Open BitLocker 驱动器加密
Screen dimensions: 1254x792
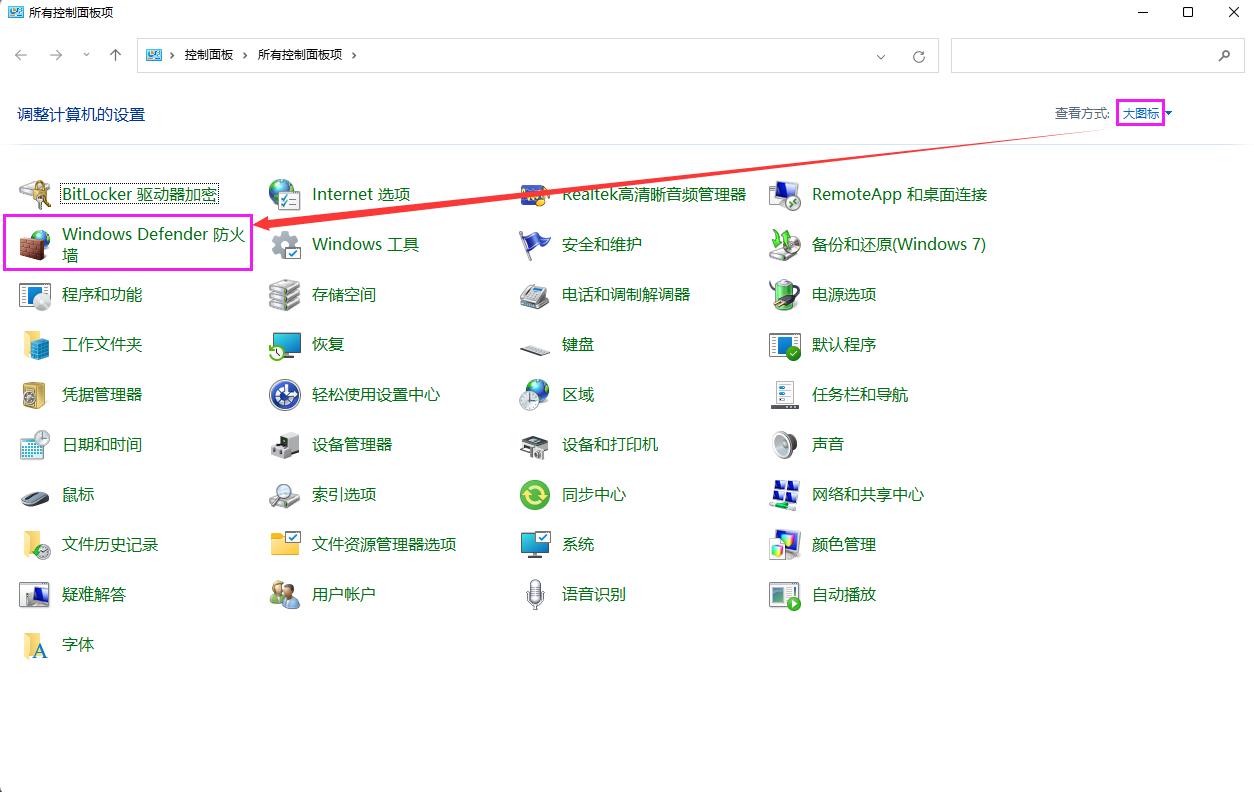click(140, 194)
